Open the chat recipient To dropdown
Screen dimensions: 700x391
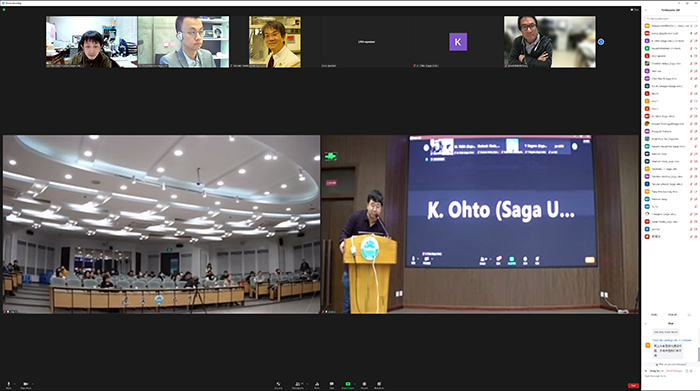click(x=656, y=371)
